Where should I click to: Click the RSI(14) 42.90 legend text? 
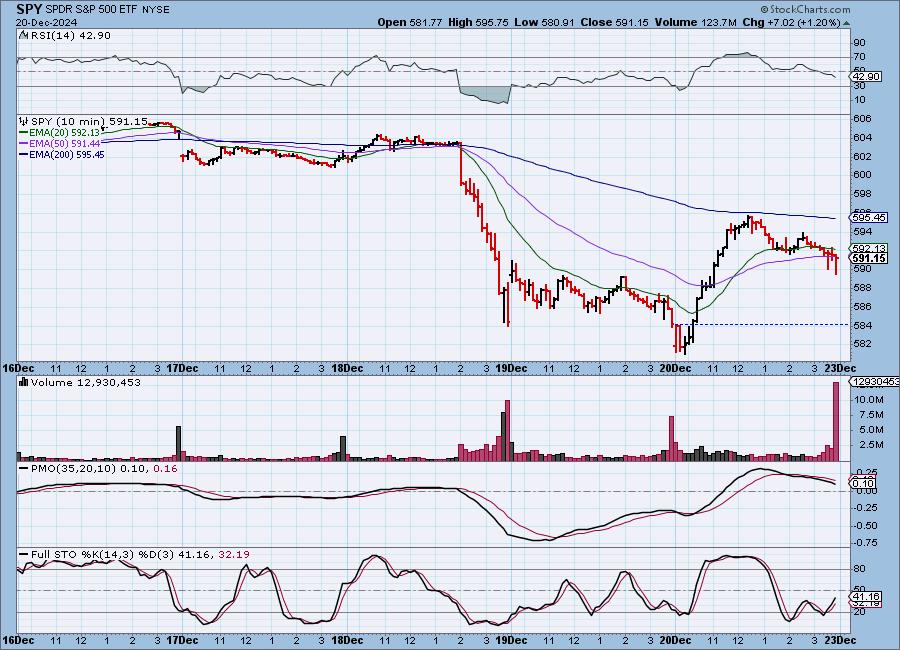point(69,36)
